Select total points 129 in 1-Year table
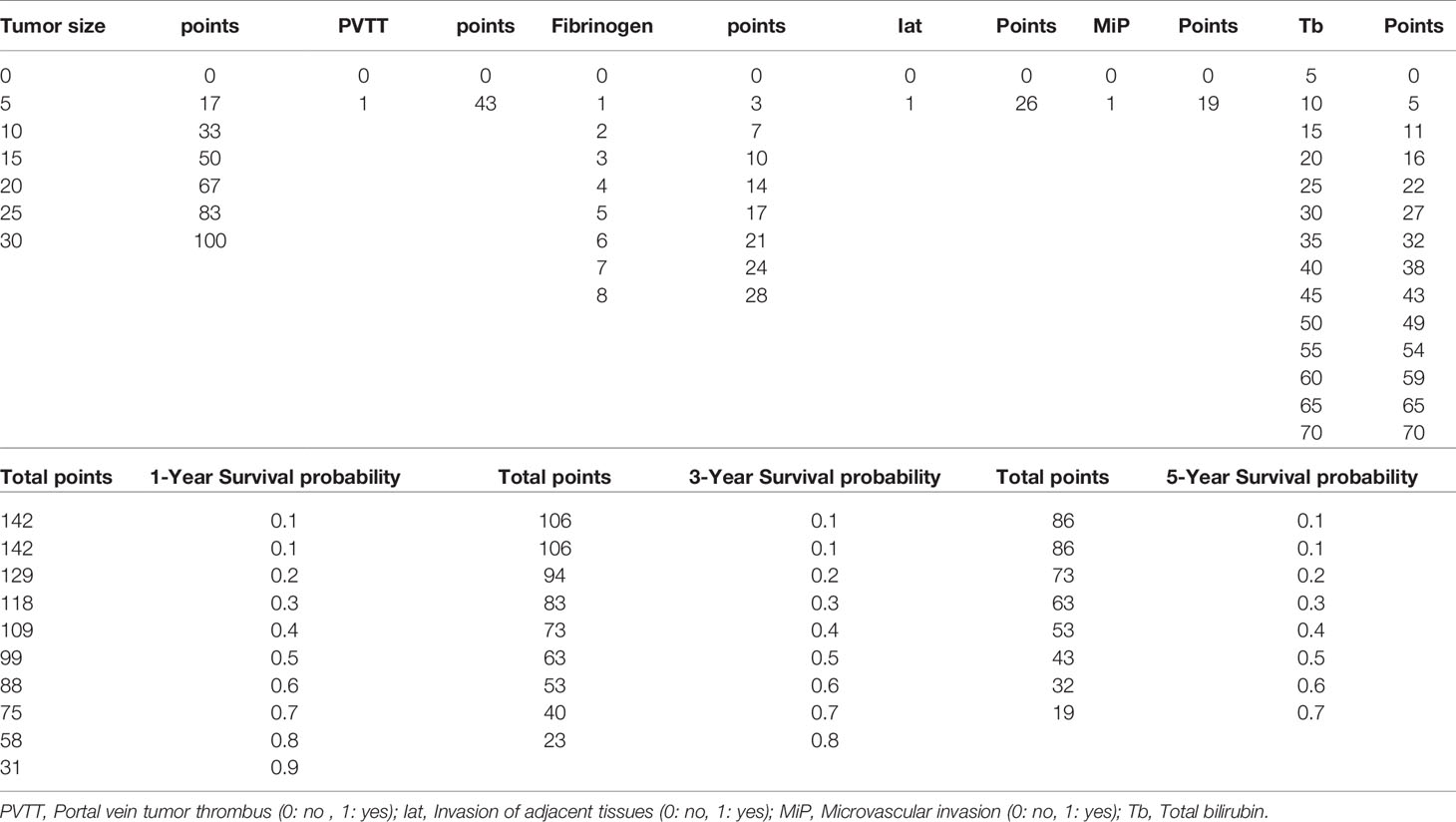Image resolution: width=1456 pixels, height=822 pixels. click(17, 577)
